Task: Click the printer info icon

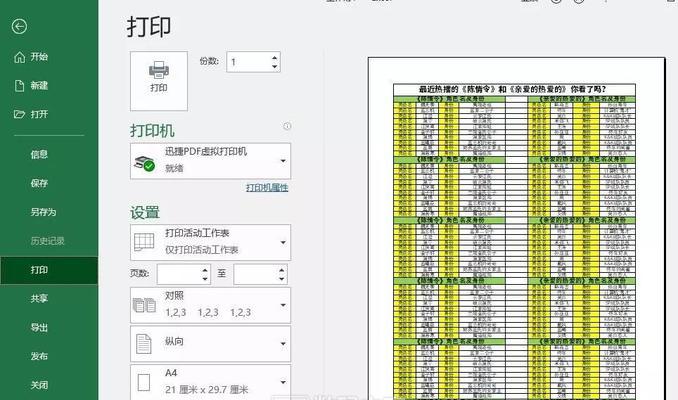Action: point(287,126)
